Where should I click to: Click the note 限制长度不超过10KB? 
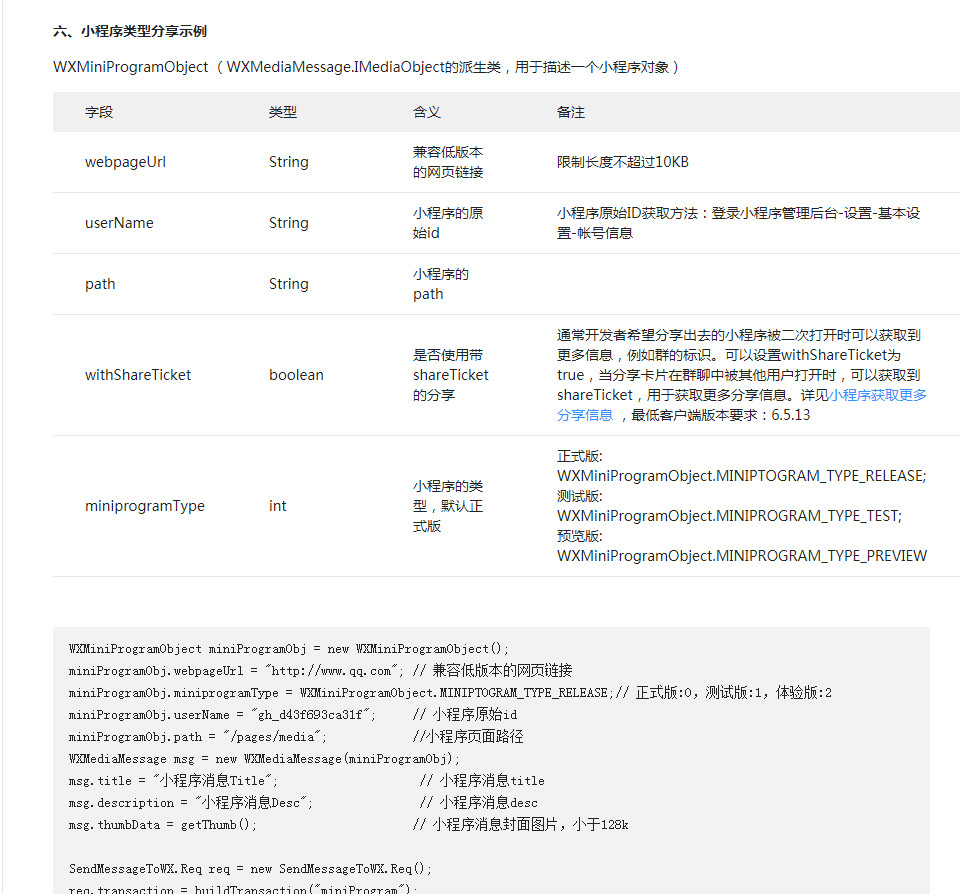pyautogui.click(x=623, y=162)
